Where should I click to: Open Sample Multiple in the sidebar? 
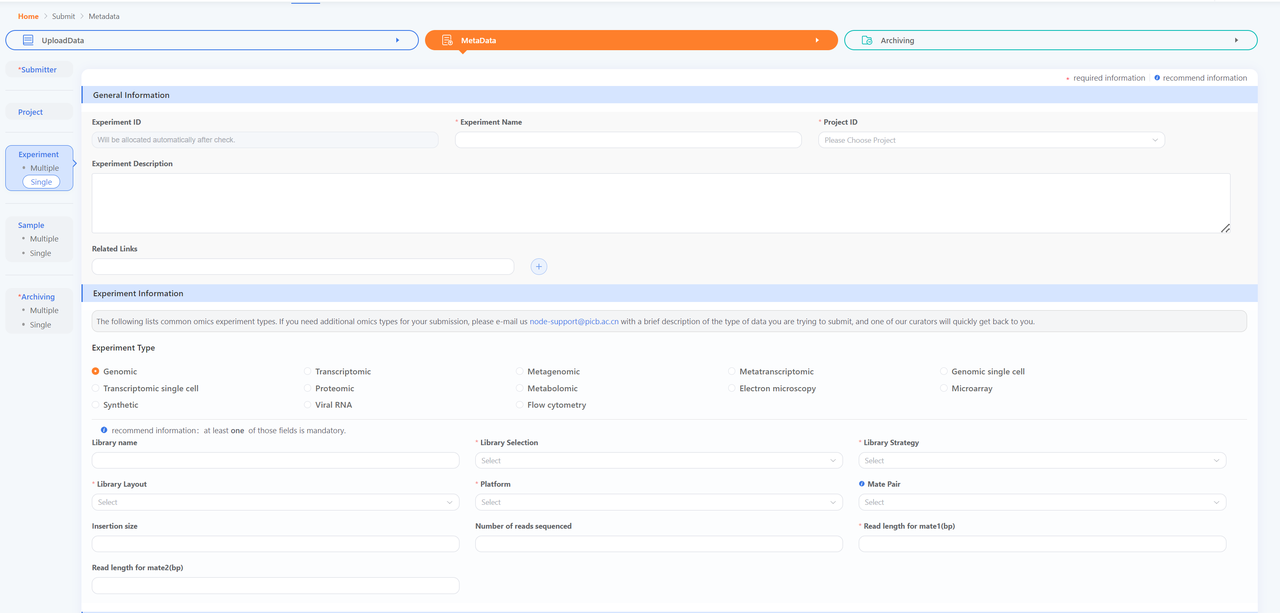(x=44, y=239)
